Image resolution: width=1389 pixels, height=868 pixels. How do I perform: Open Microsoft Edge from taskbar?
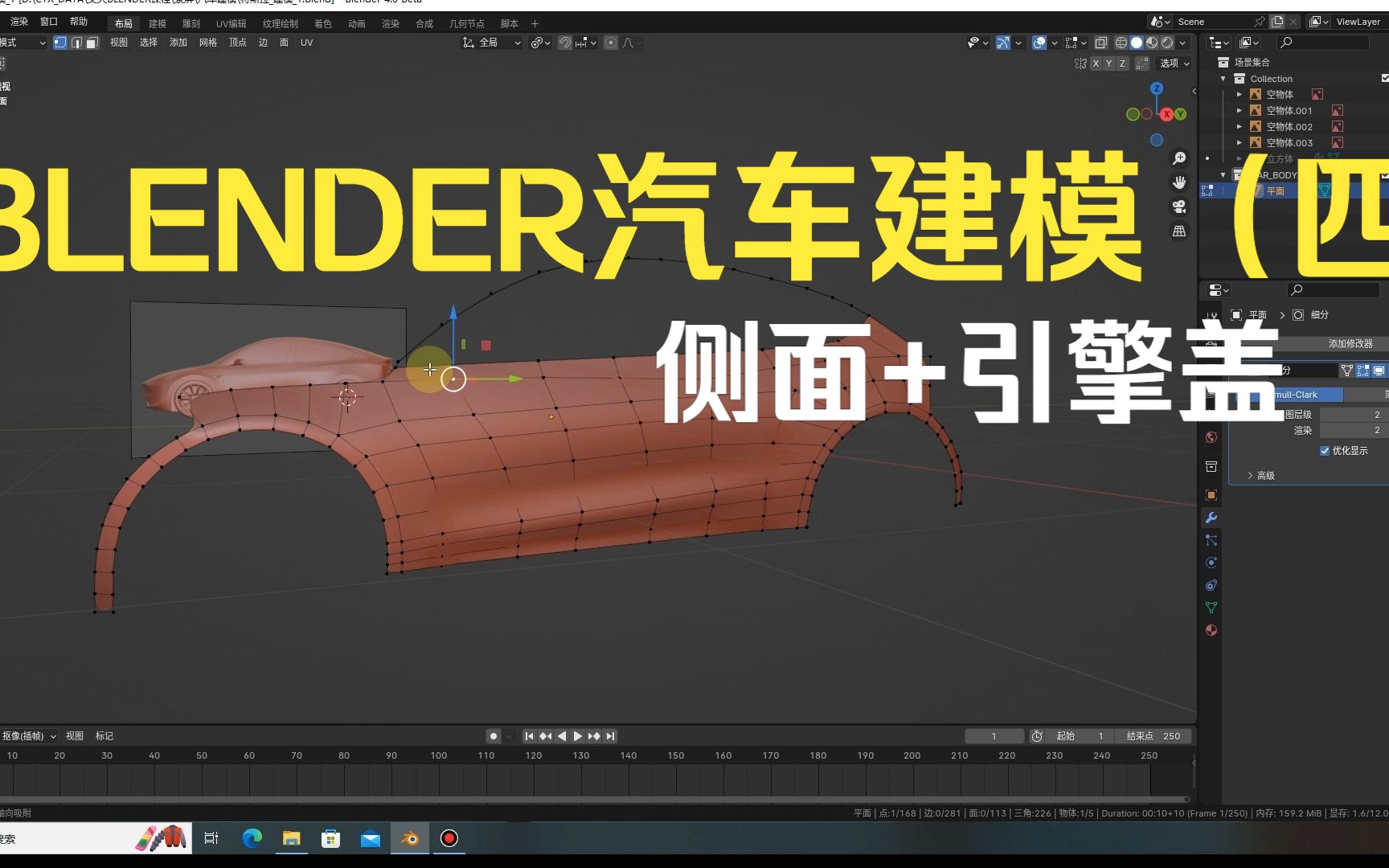[x=252, y=838]
